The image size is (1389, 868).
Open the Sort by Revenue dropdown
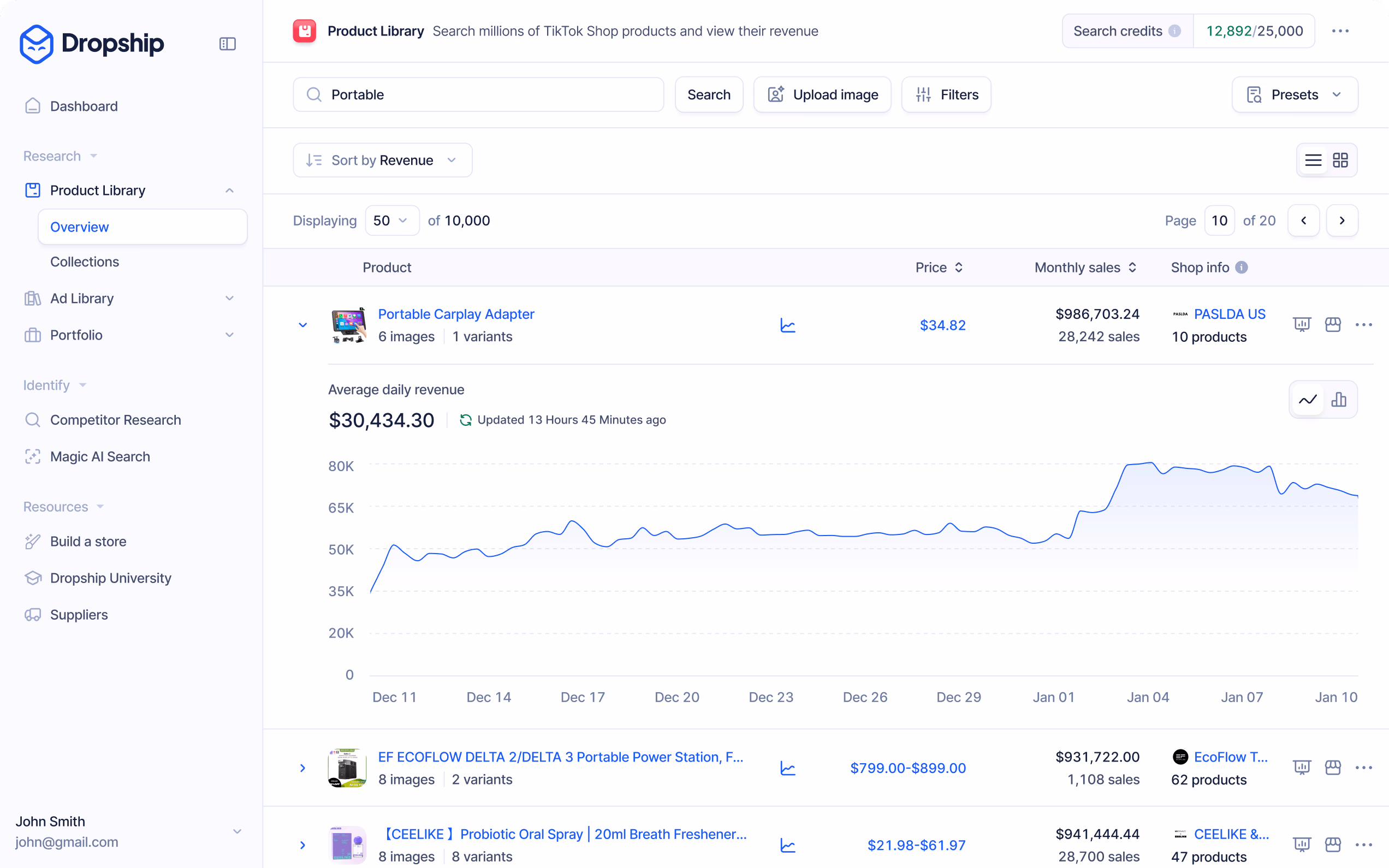382,160
